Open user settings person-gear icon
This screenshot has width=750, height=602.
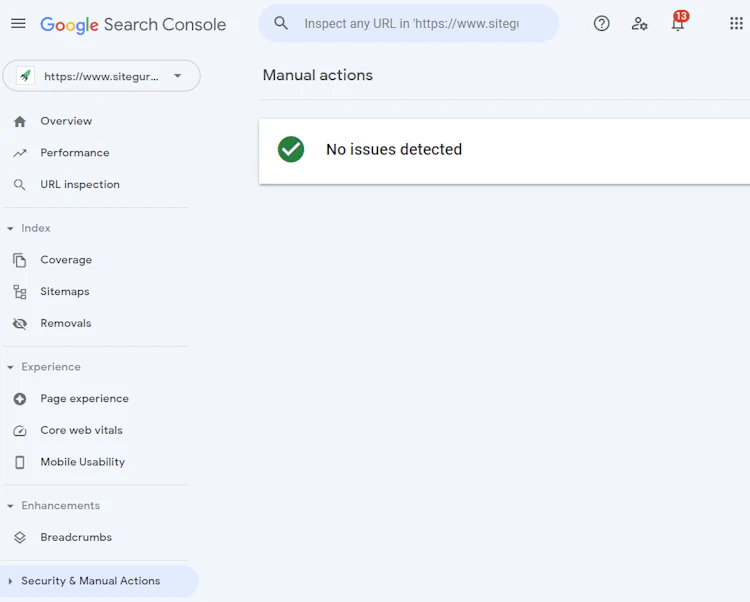639,23
